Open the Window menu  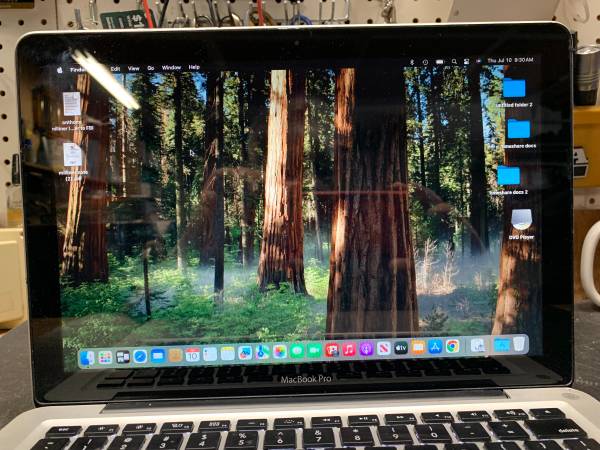pyautogui.click(x=171, y=68)
